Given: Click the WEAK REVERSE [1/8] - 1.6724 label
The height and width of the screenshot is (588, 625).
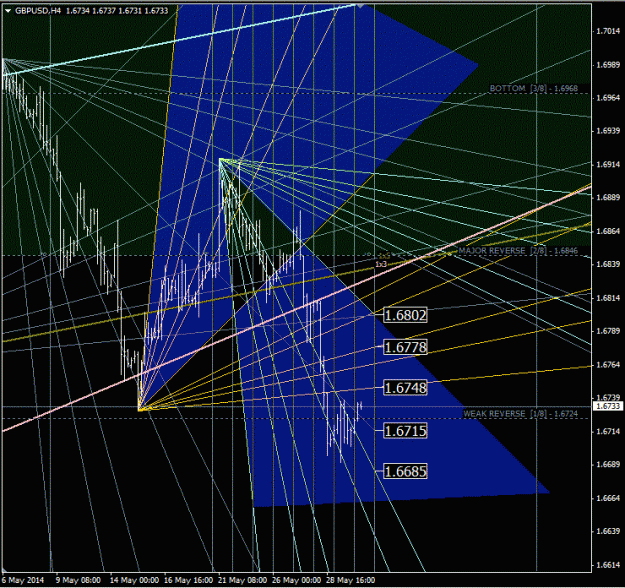Looking at the screenshot, I should [x=520, y=414].
